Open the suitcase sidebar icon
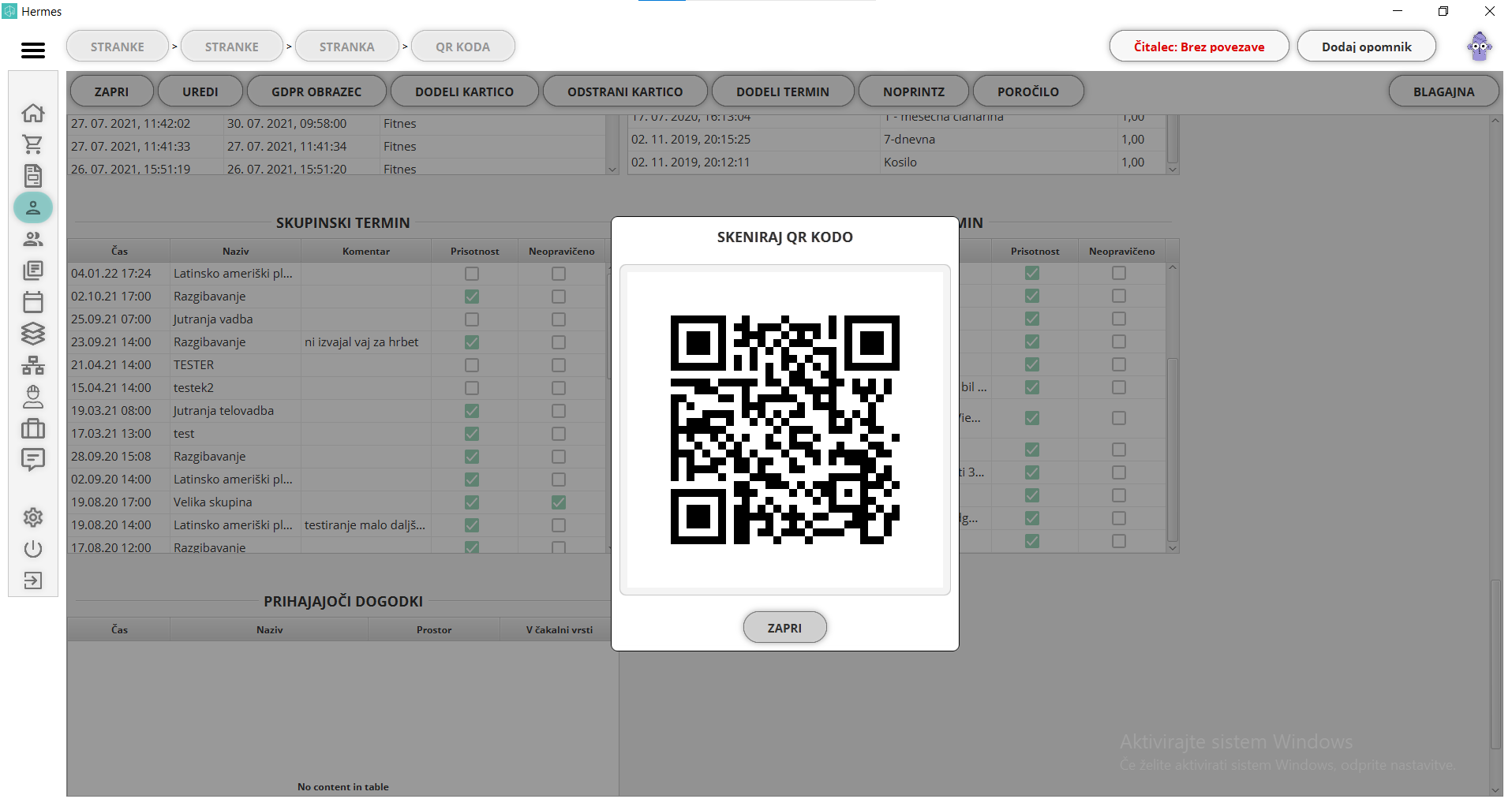The width and height of the screenshot is (1512, 810). coord(33,428)
